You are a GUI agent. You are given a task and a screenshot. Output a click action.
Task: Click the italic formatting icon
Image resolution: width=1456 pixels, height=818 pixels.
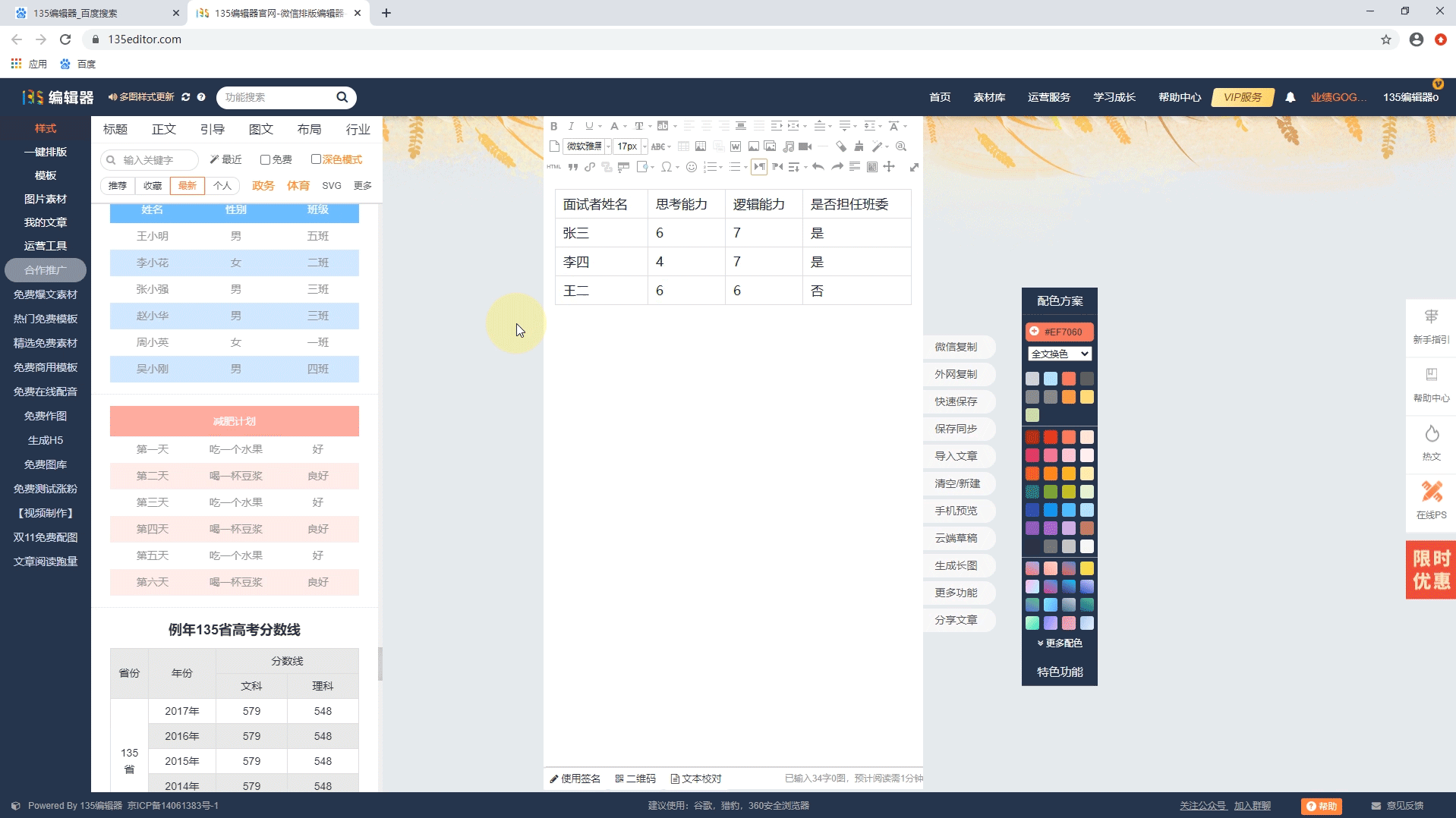pos(571,126)
